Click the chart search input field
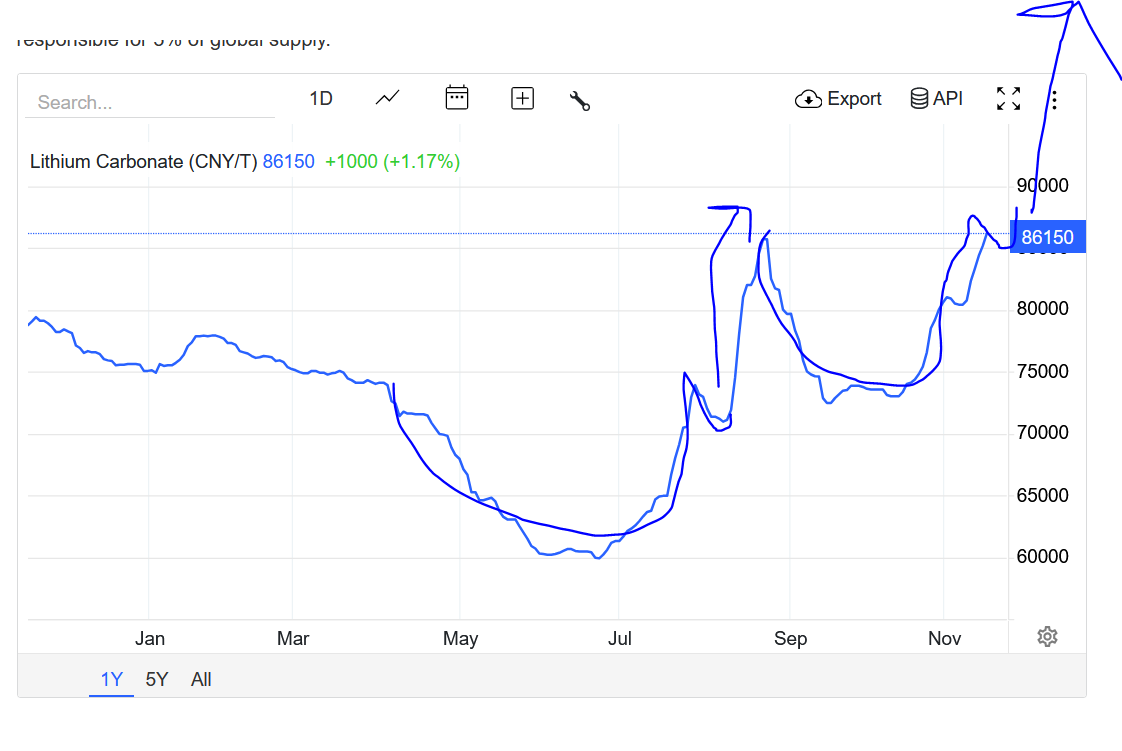 pos(150,102)
